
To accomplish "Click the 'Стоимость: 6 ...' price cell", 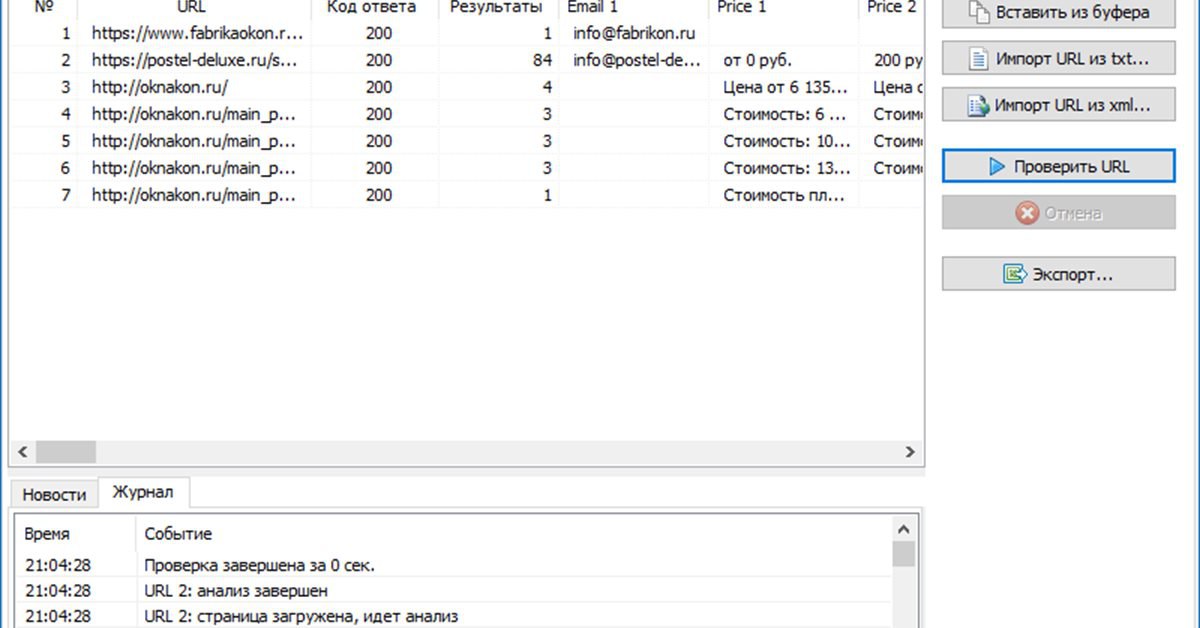I will [x=784, y=114].
